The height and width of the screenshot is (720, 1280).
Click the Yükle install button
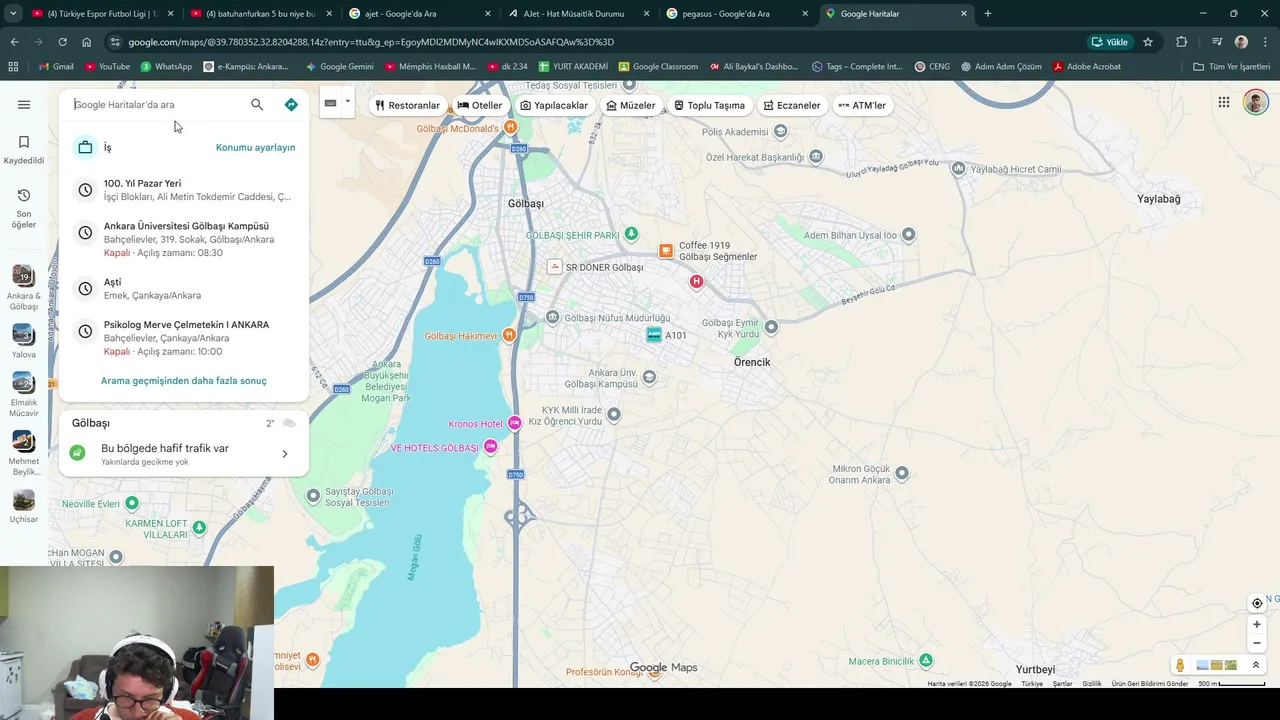1110,42
